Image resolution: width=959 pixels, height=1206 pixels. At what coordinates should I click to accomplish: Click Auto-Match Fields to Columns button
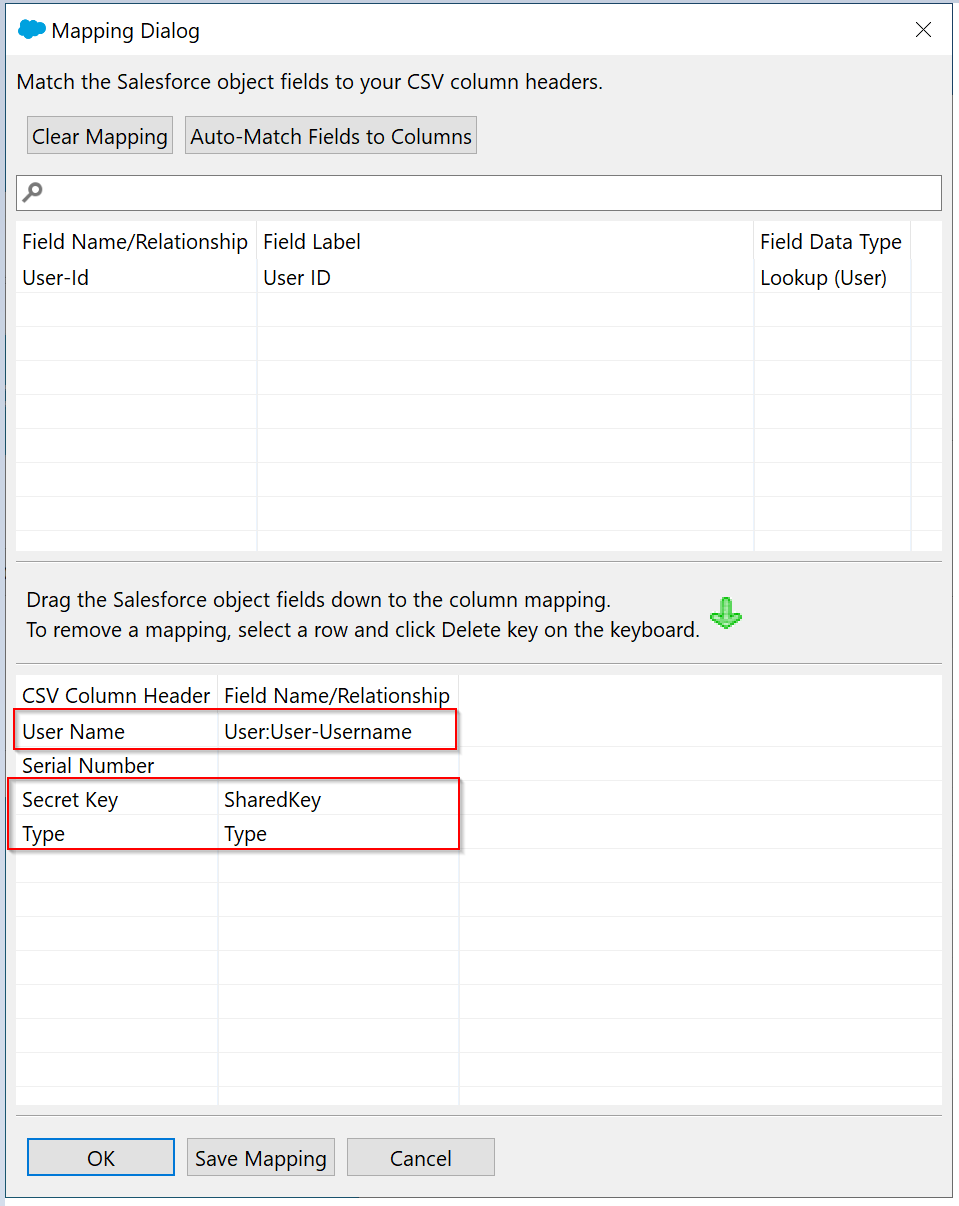tap(331, 136)
